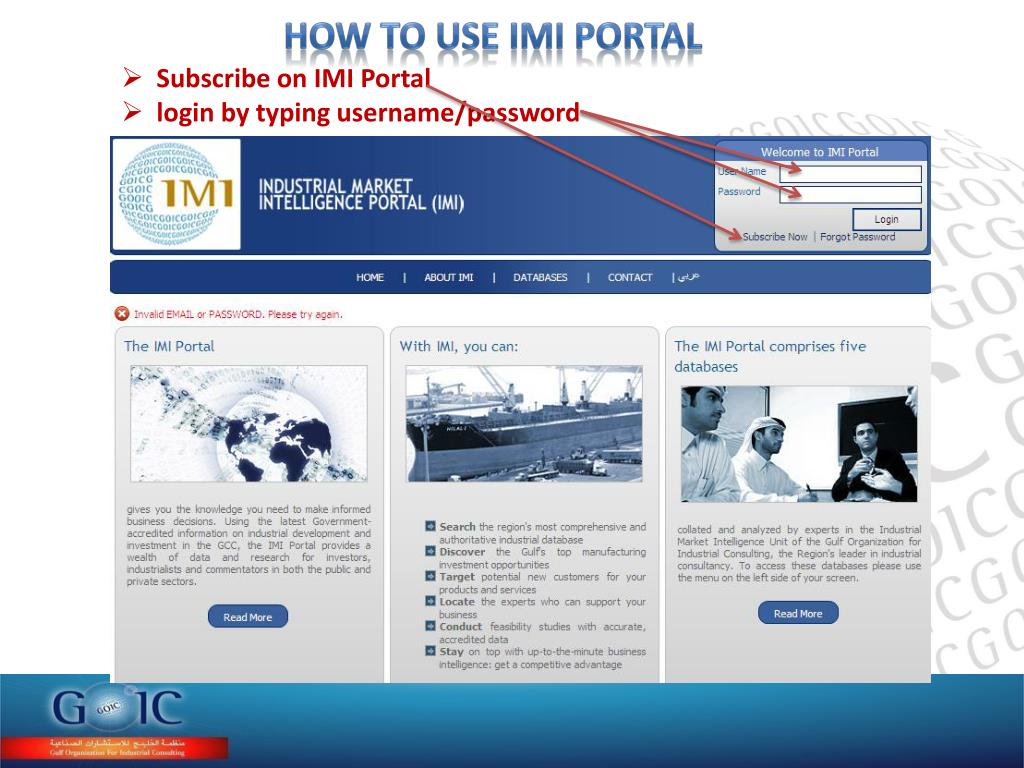1024x768 pixels.
Task: Click 'HOW TO USE IMI PORTAL' slide title
Action: 493,37
